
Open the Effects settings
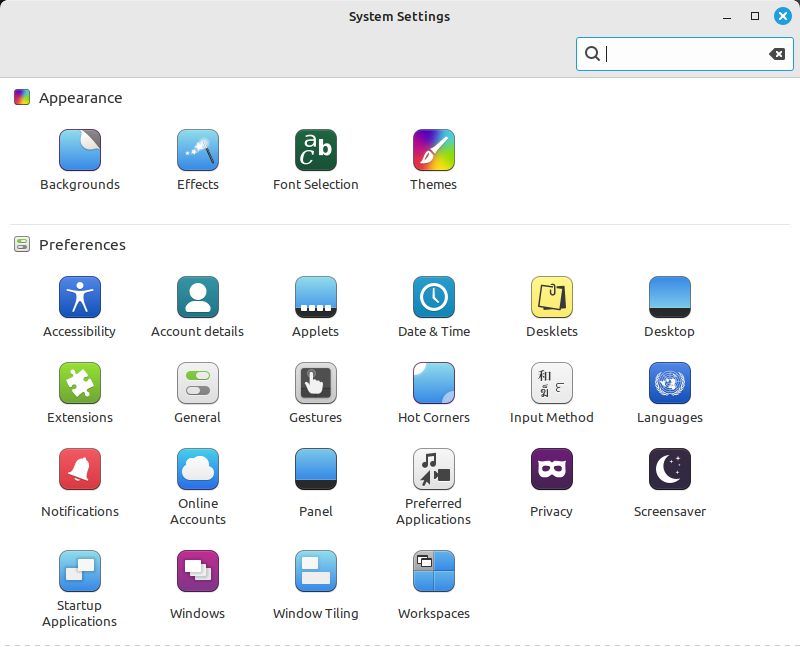tap(197, 158)
